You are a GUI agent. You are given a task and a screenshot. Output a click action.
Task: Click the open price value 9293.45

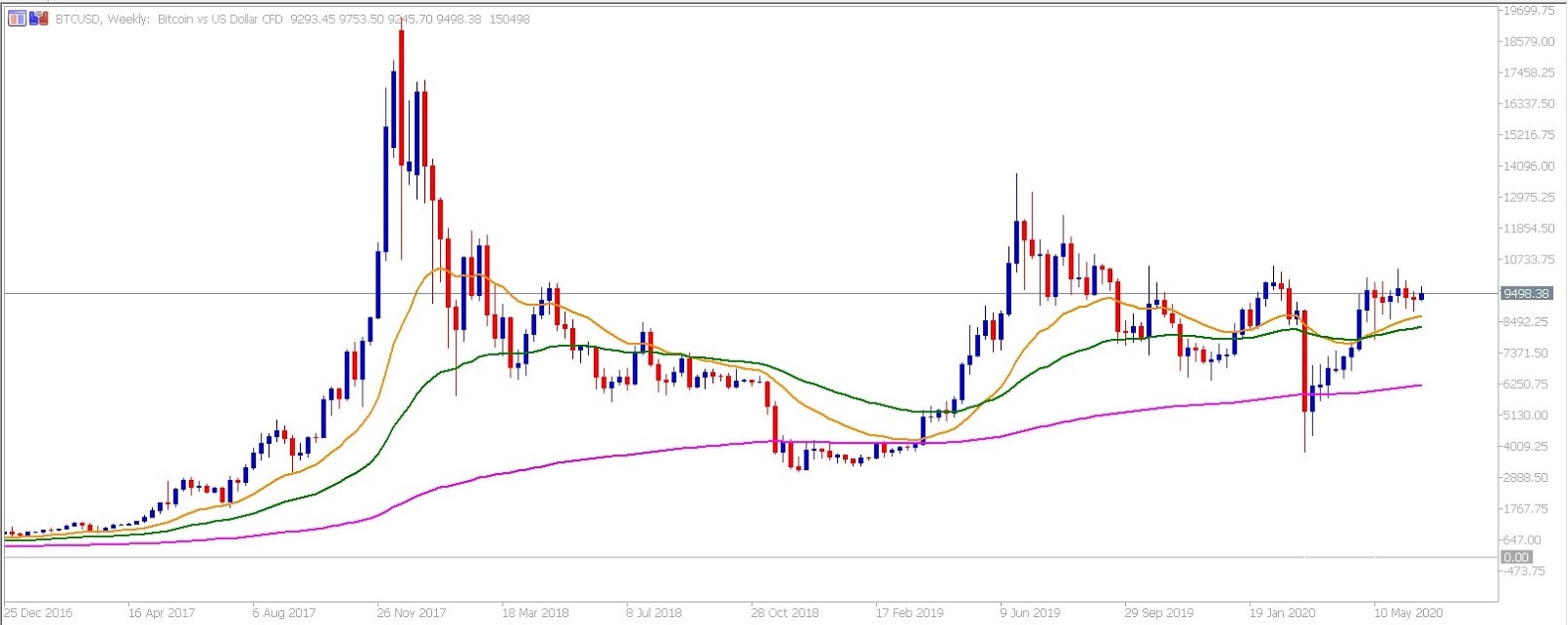click(313, 19)
